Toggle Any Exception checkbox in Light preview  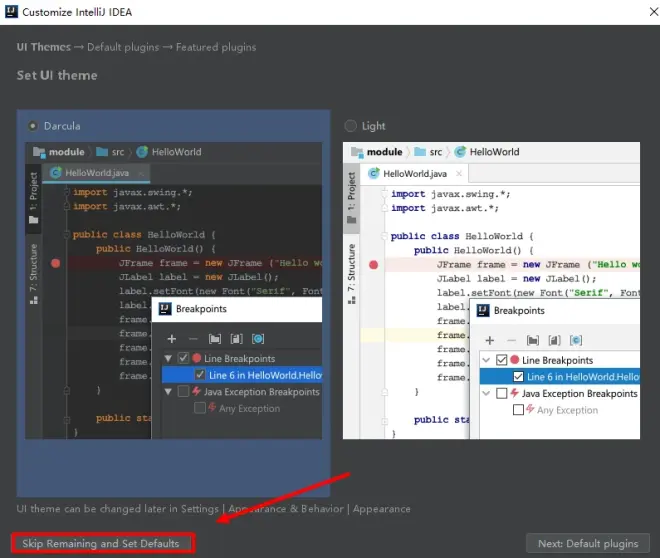(x=518, y=409)
